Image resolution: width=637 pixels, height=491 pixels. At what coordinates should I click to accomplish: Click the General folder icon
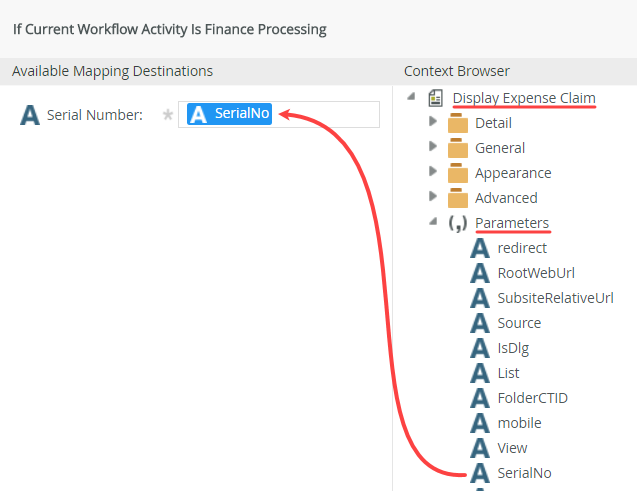pyautogui.click(x=458, y=148)
